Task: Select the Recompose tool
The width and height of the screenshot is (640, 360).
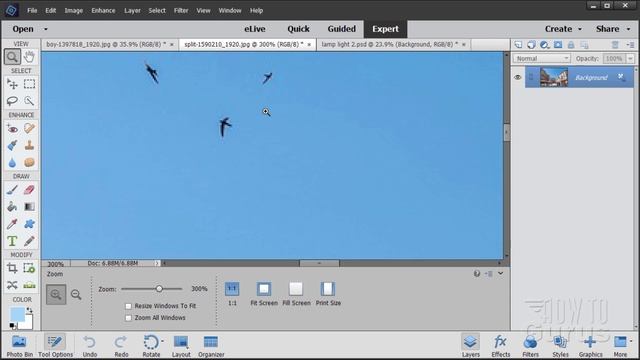Action: tap(29, 268)
